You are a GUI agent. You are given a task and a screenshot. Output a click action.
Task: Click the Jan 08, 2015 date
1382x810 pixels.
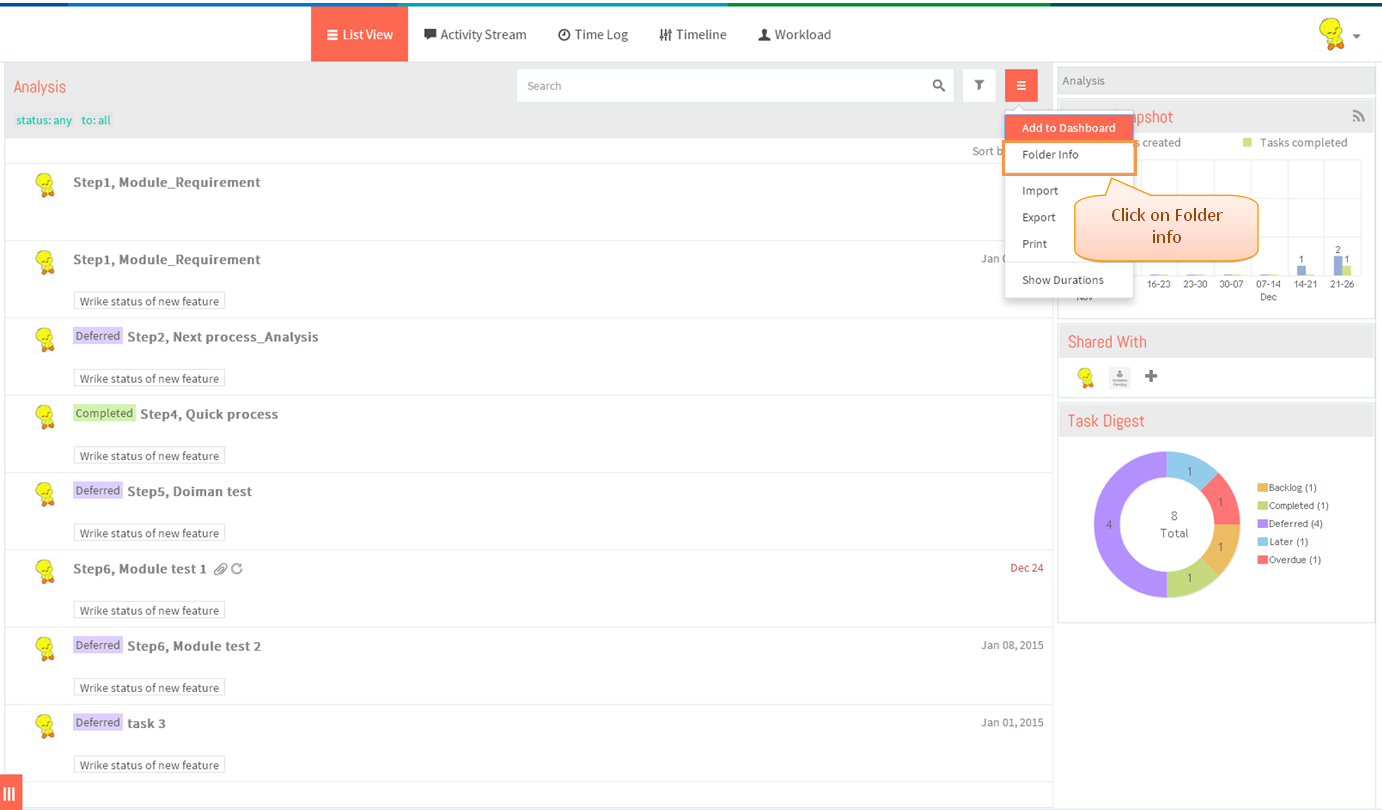(x=1012, y=645)
